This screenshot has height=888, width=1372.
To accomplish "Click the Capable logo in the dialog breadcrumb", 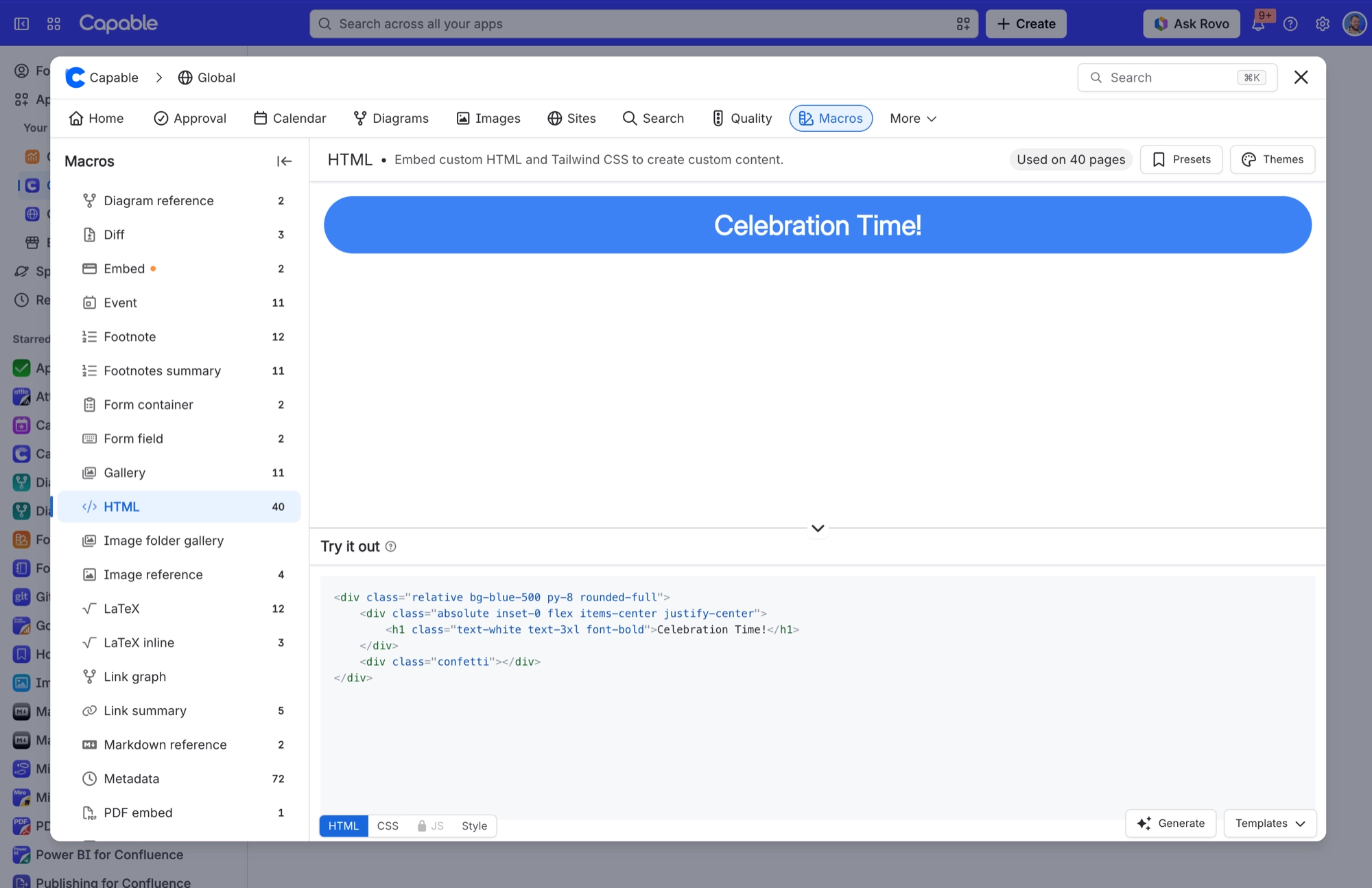I will [x=75, y=78].
